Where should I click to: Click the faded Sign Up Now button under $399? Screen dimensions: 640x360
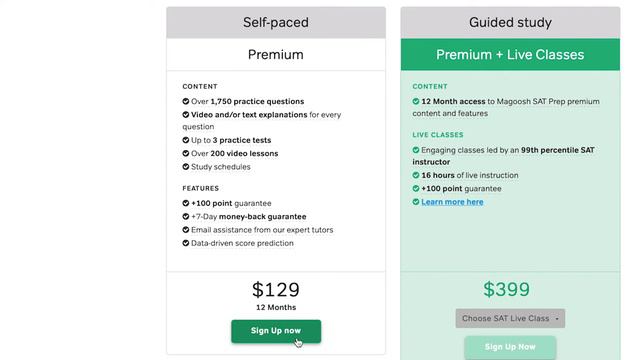(x=510, y=347)
